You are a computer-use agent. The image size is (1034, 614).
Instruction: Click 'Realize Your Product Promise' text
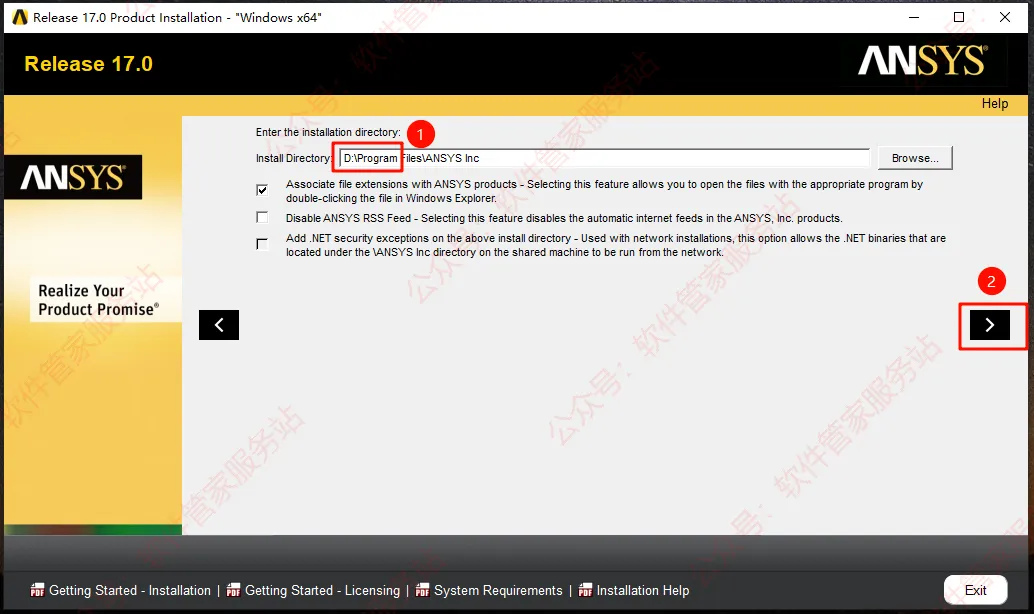(x=98, y=300)
